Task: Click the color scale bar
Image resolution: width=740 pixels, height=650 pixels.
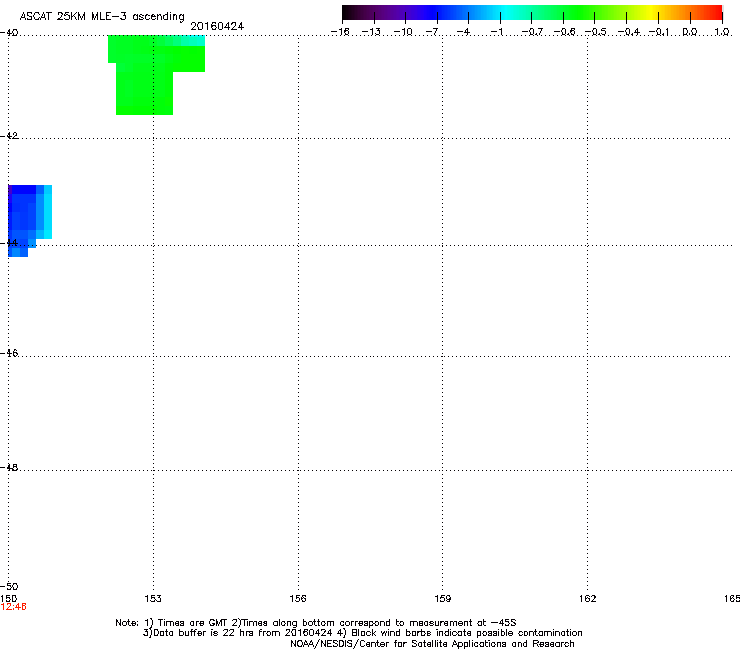Action: [x=532, y=13]
